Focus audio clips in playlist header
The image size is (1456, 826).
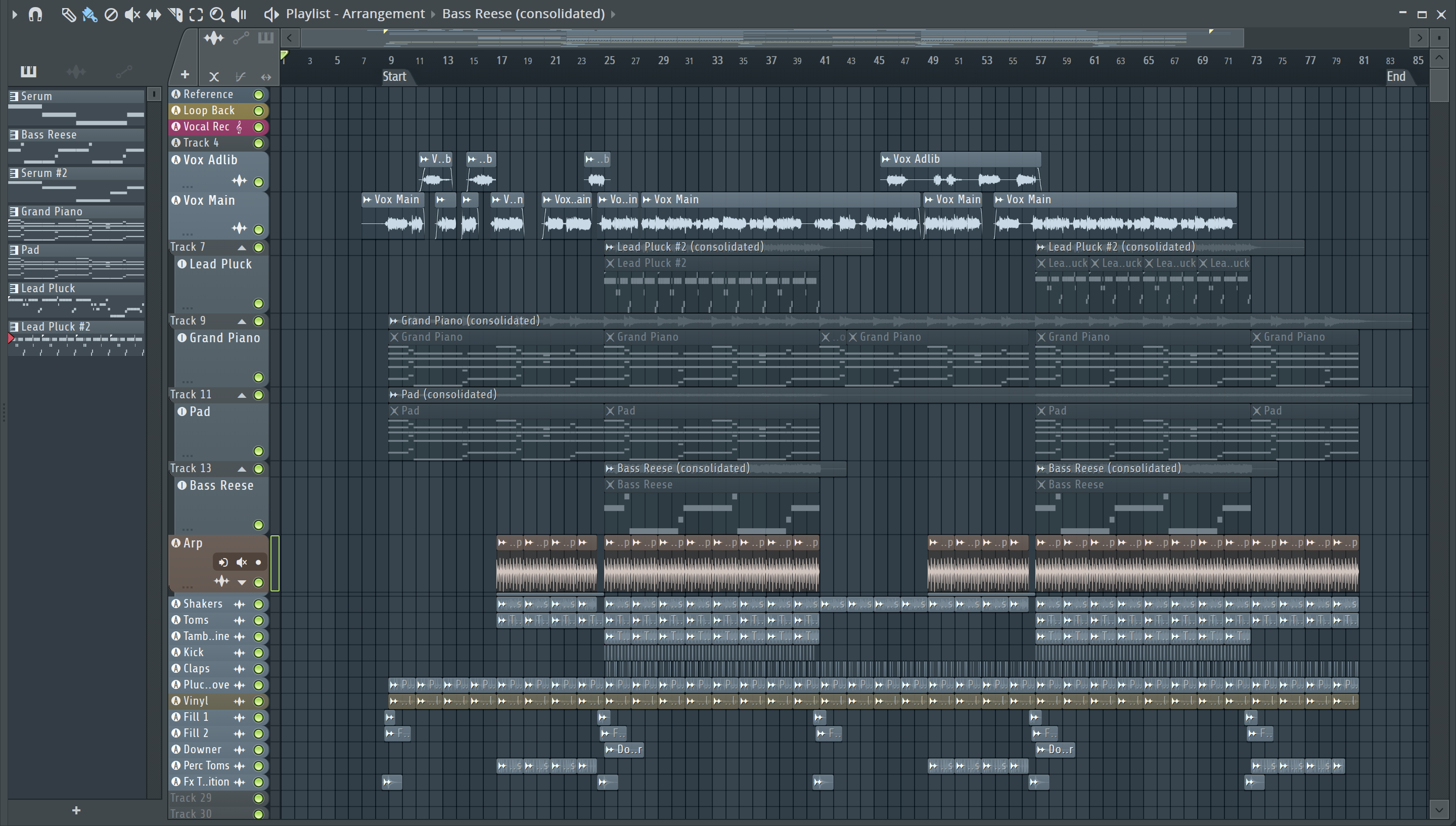(214, 38)
